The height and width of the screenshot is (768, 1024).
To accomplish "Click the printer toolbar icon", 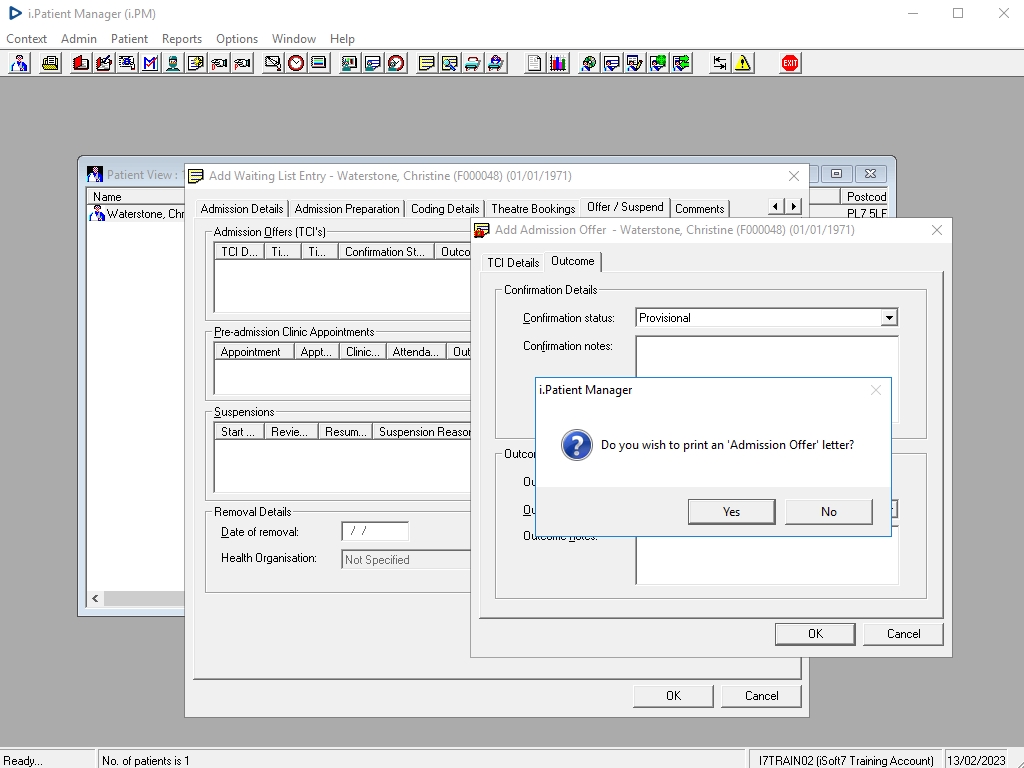I will (50, 63).
